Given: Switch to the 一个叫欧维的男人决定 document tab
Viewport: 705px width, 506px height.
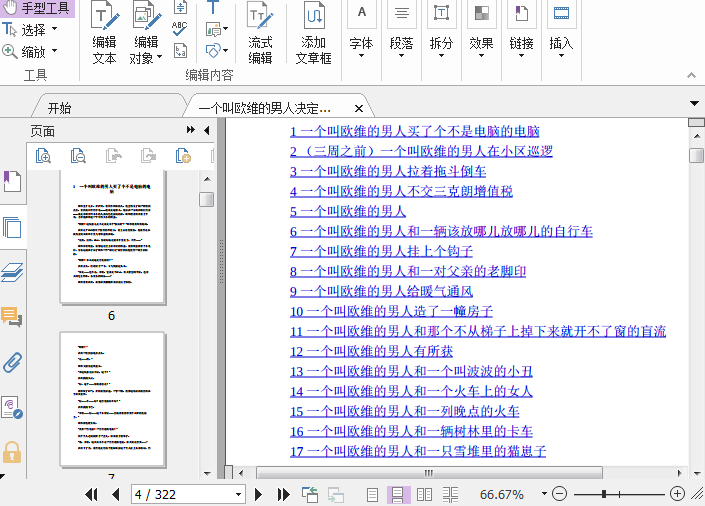Looking at the screenshot, I should point(264,108).
